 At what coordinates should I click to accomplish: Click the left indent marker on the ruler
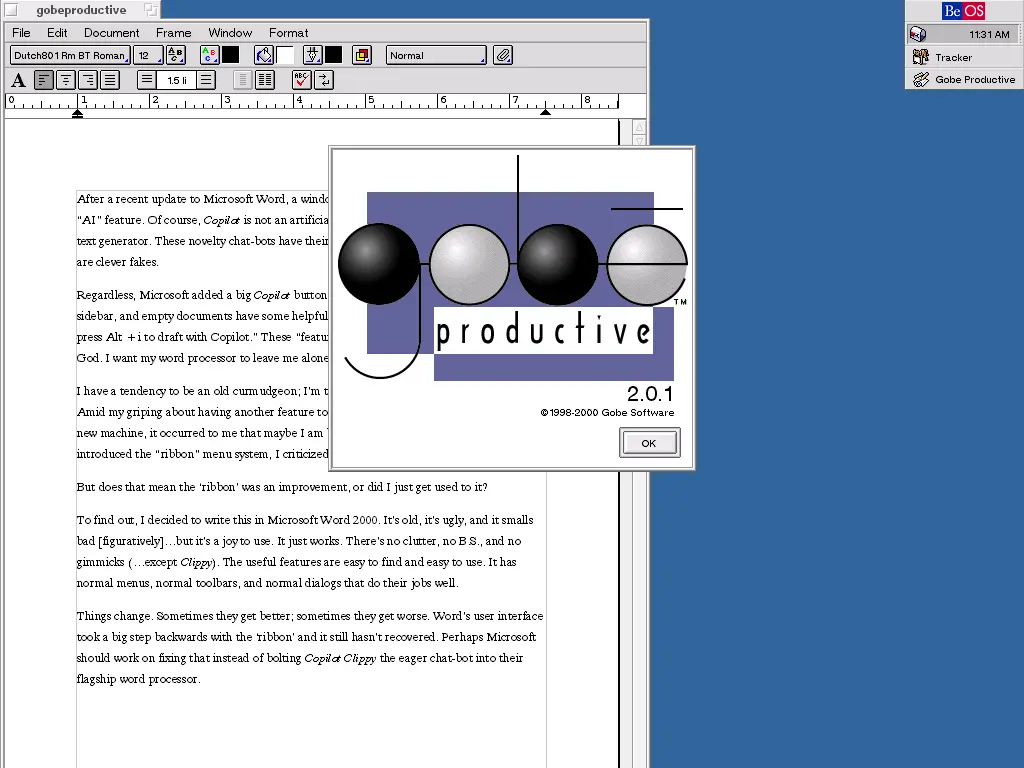tap(78, 113)
